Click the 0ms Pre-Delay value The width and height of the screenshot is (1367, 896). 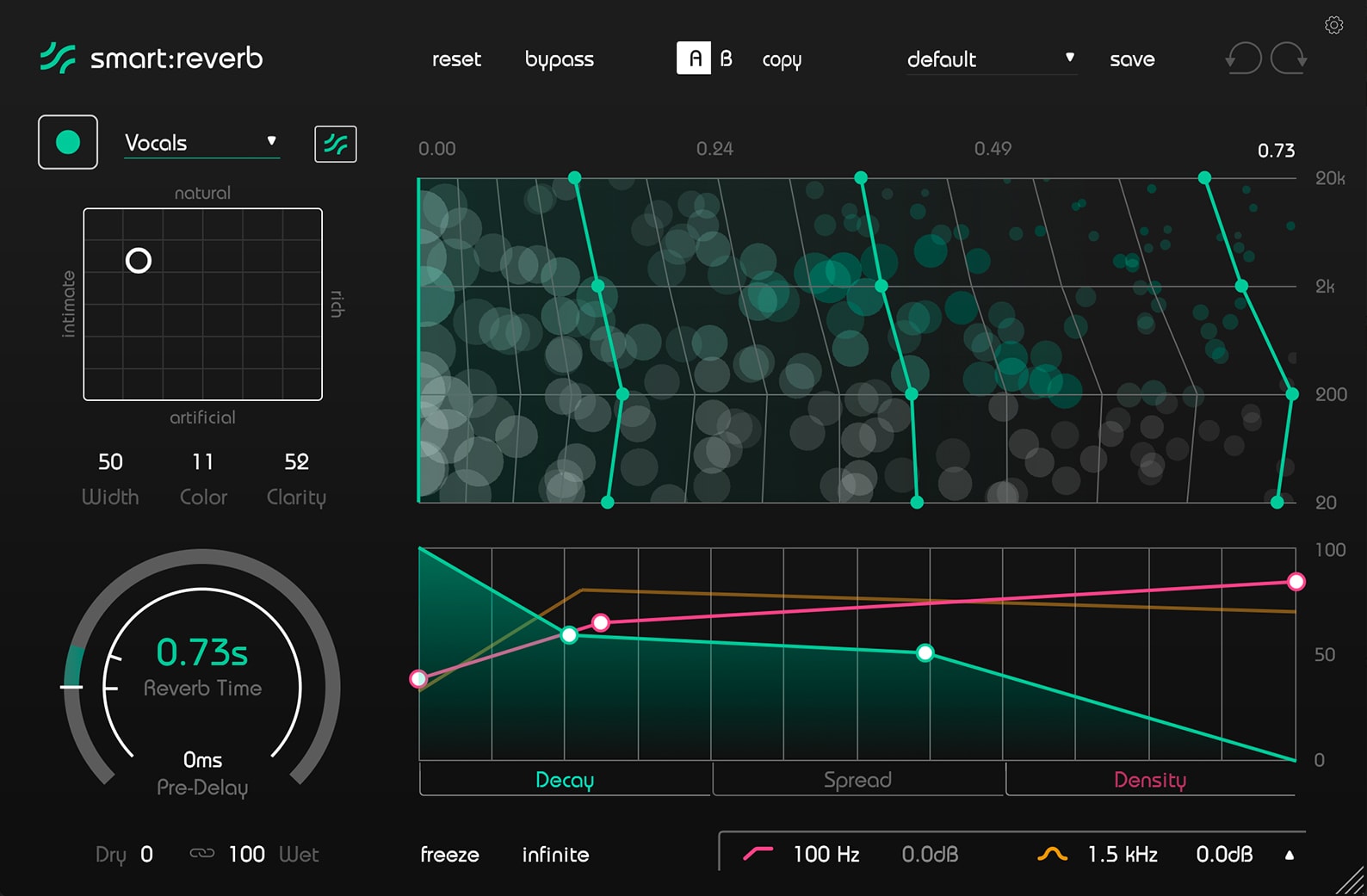click(x=202, y=760)
